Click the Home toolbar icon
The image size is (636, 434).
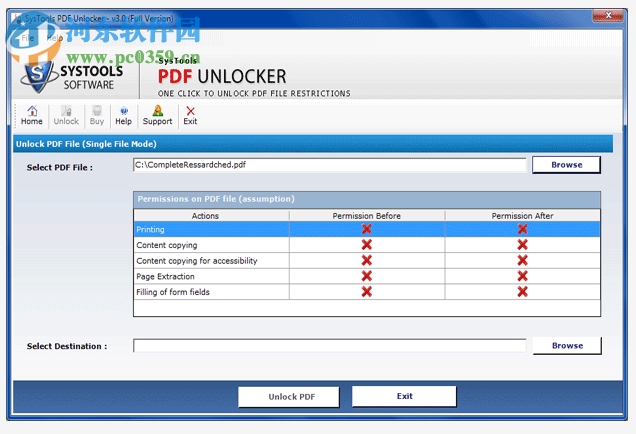tap(32, 116)
